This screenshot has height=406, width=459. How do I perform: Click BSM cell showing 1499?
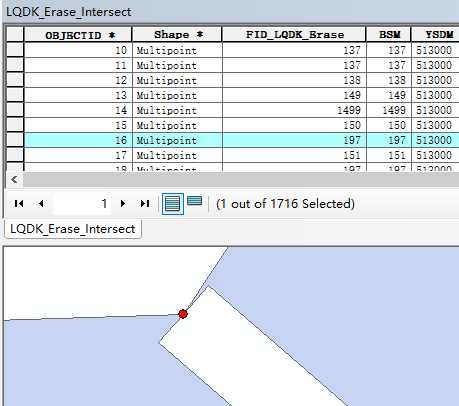click(x=389, y=110)
